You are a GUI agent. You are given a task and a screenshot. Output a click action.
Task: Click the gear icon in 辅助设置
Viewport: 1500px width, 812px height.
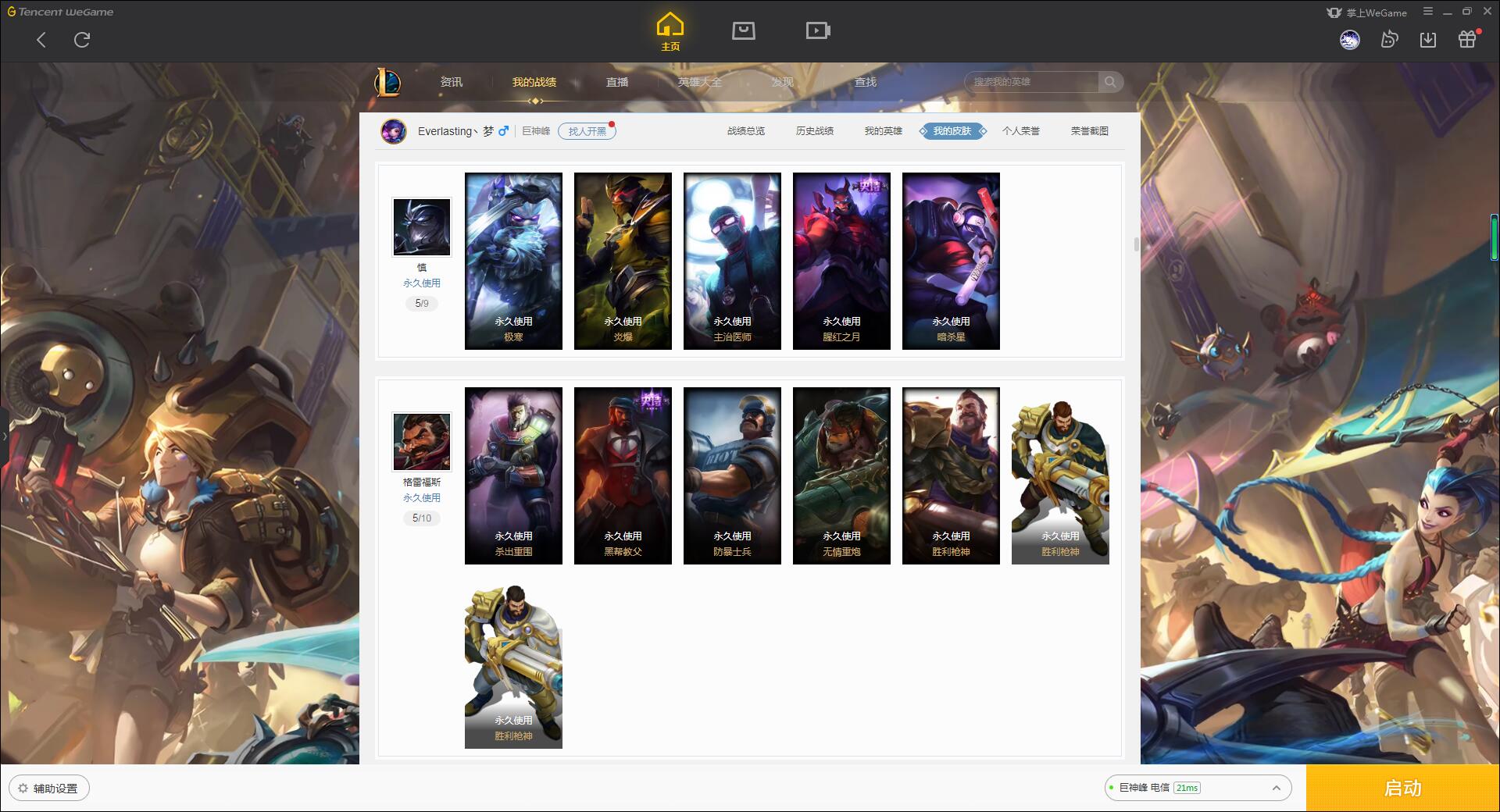[x=23, y=789]
